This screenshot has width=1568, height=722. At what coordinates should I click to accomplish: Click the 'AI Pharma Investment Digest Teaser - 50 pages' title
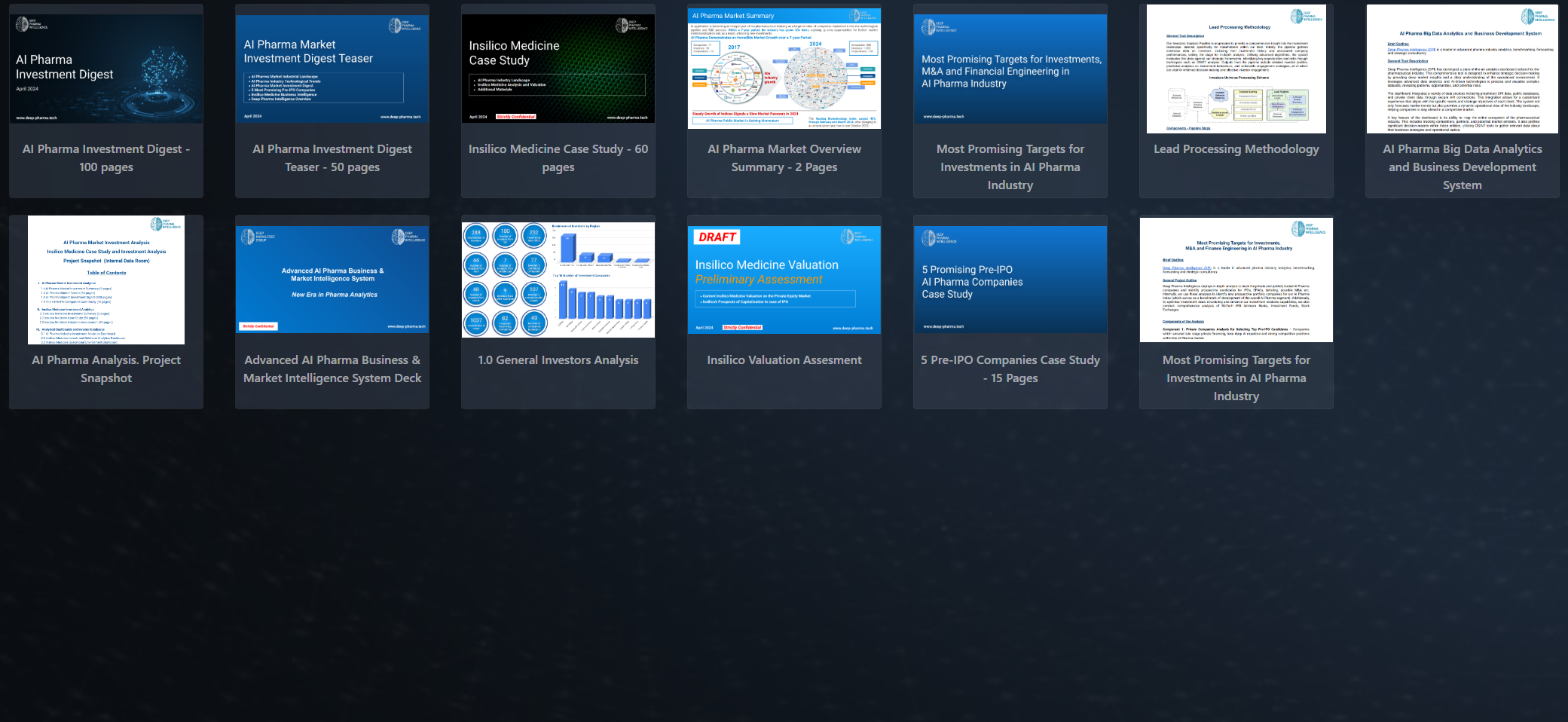pos(332,158)
